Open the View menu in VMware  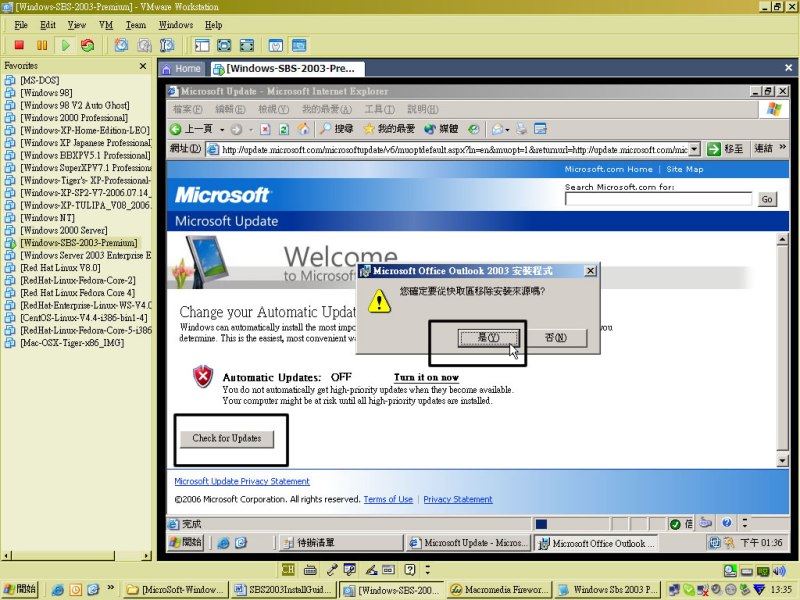point(77,25)
